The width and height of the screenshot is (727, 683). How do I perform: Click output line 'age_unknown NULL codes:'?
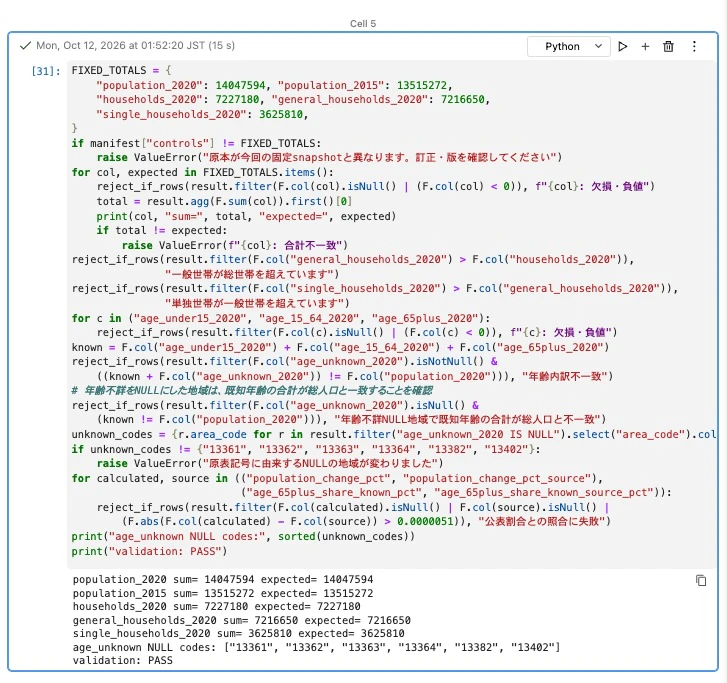tap(316, 647)
